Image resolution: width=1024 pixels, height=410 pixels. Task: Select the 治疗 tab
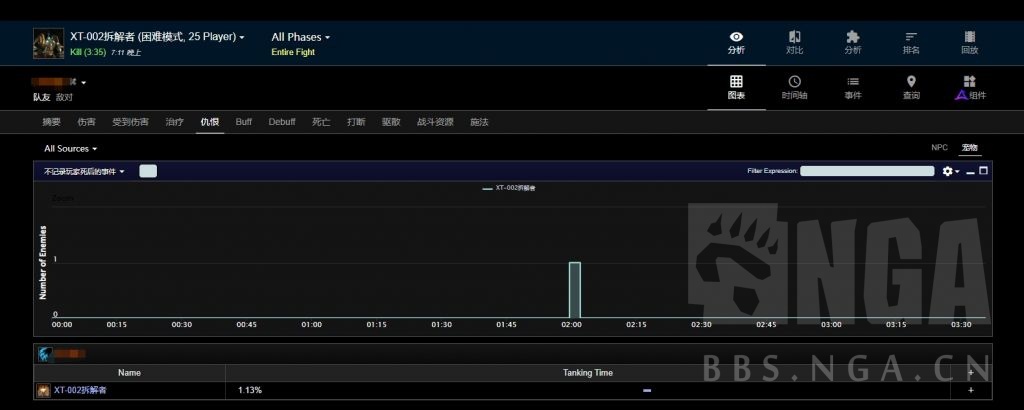174,122
